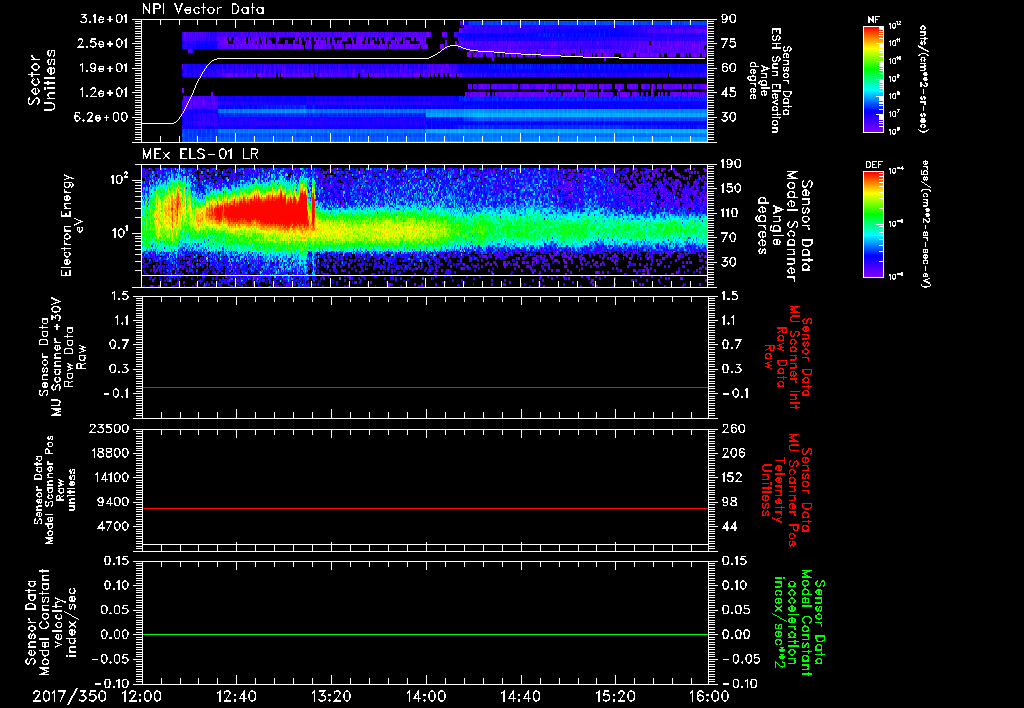
Task: Click the 15:20 time tick label
Action: (x=615, y=696)
